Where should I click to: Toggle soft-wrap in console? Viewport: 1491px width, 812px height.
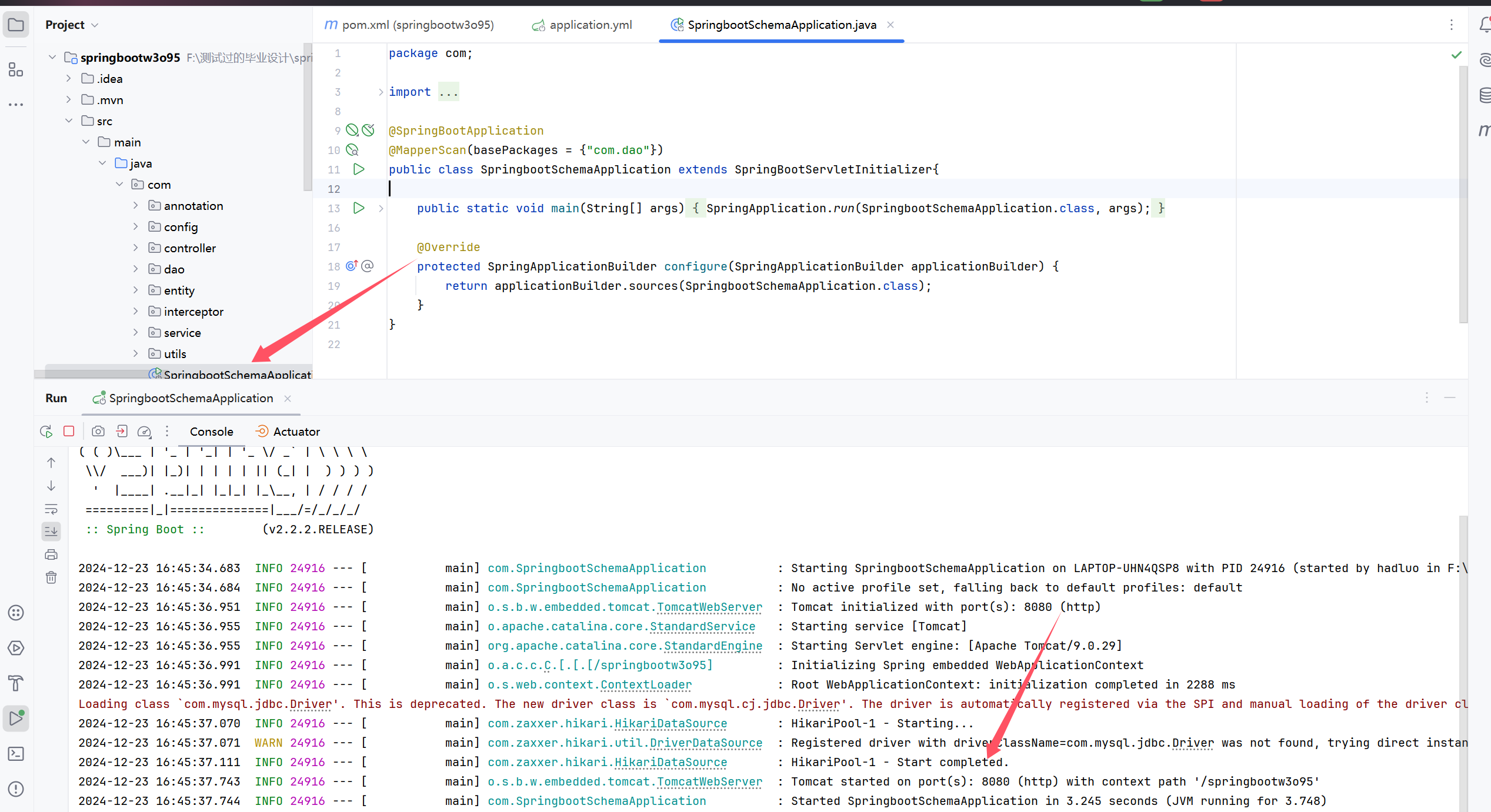[x=51, y=509]
